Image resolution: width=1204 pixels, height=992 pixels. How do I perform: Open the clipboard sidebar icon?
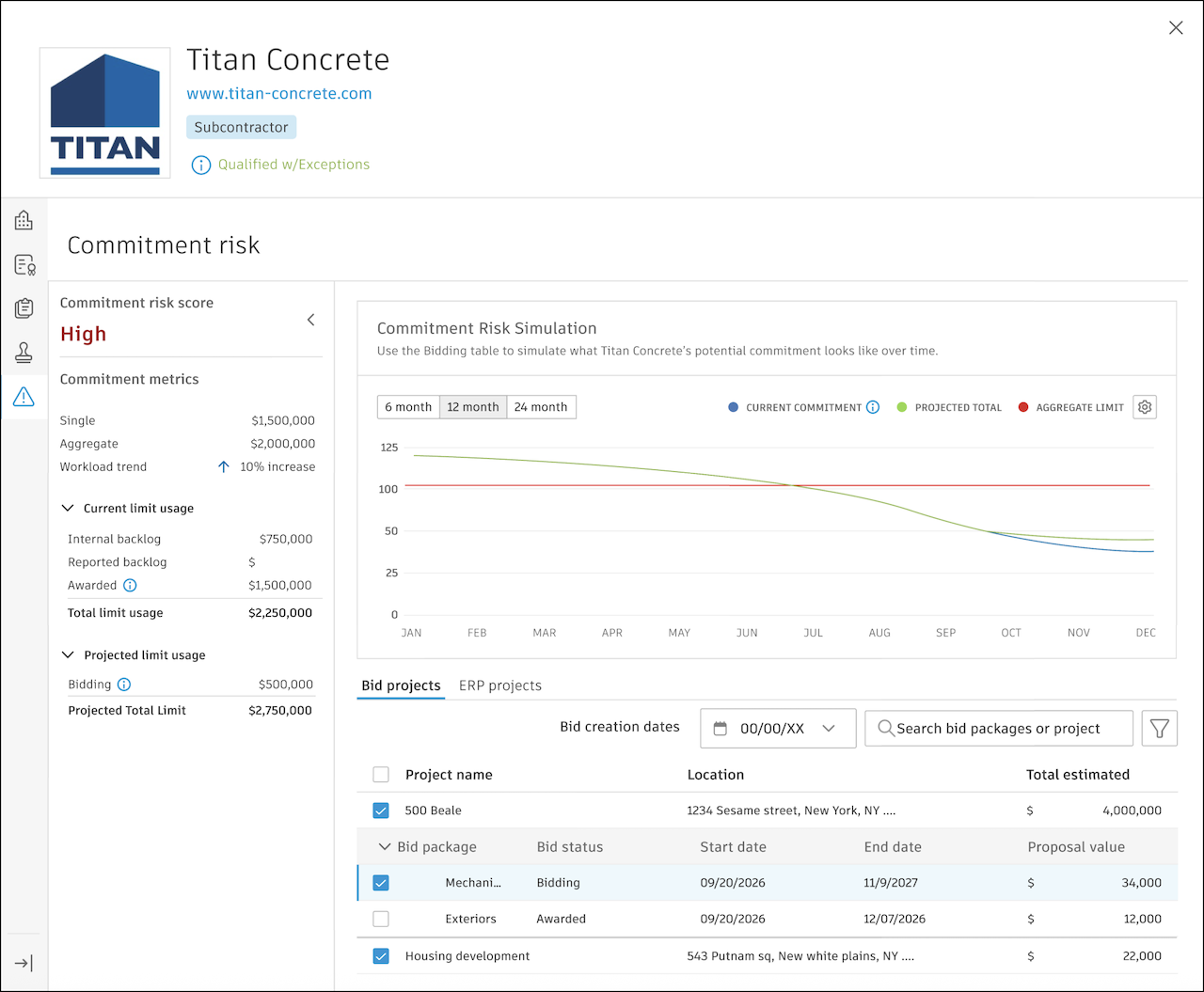24,308
